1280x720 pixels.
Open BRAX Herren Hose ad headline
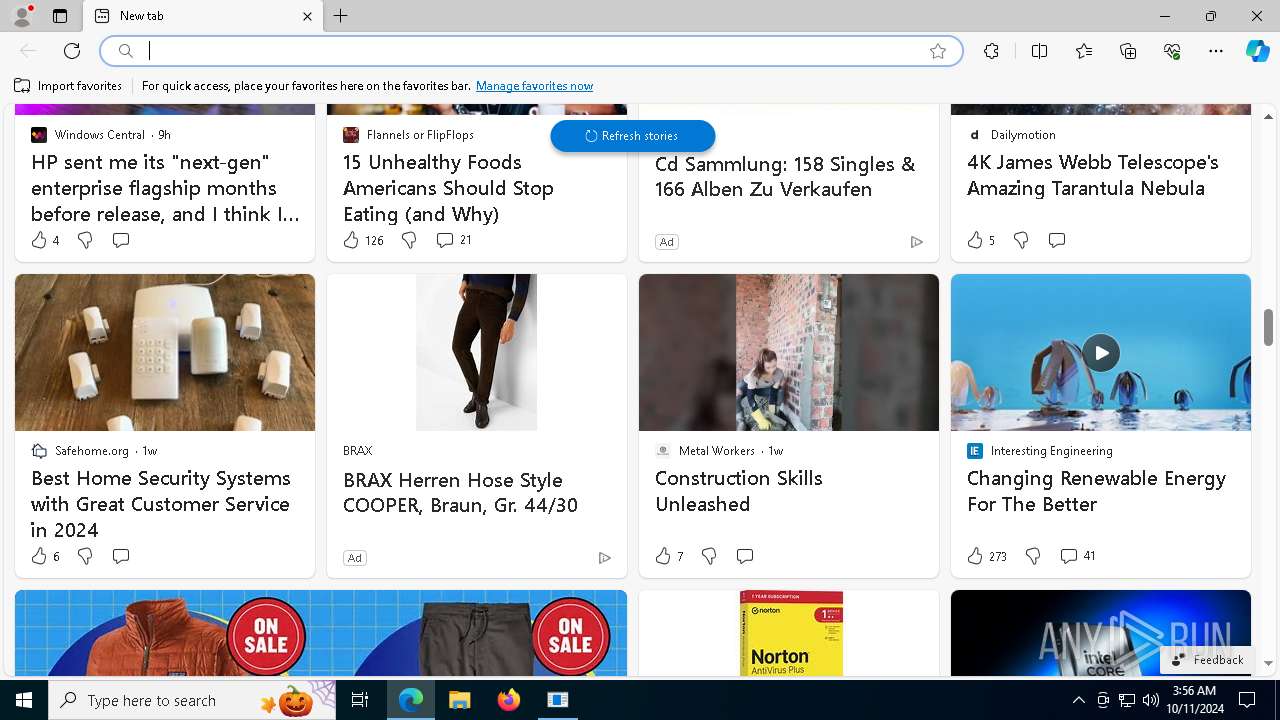click(460, 492)
